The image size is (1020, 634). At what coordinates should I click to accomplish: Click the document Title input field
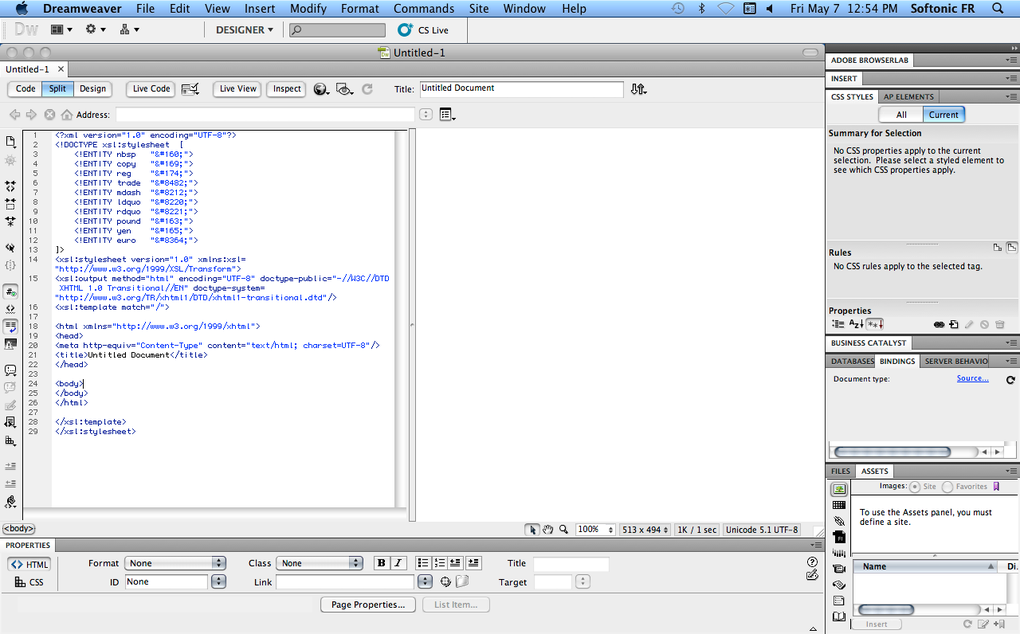(521, 89)
